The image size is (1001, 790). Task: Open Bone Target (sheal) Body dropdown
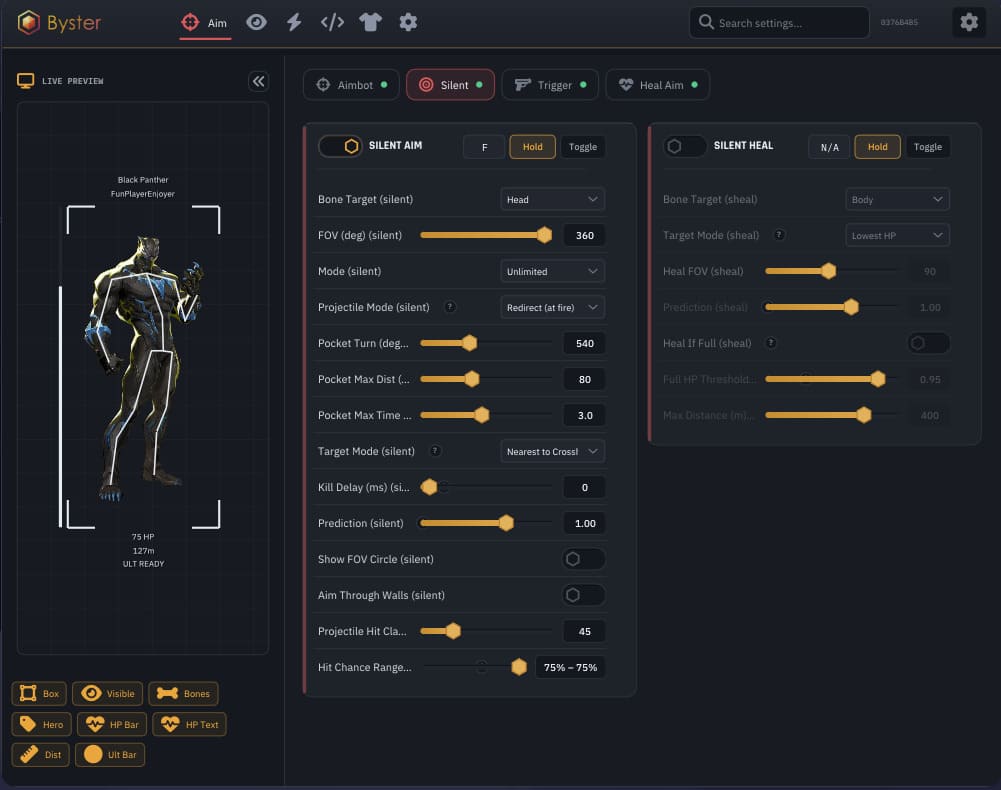pos(897,199)
